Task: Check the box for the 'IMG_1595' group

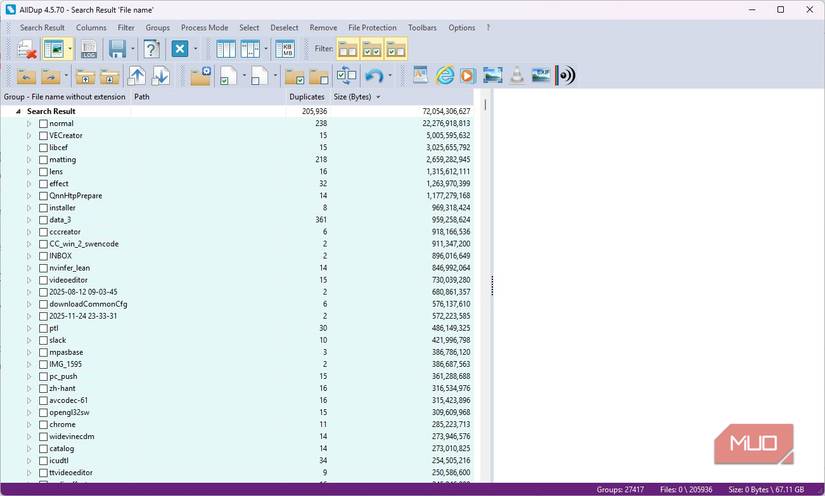Action: point(43,365)
